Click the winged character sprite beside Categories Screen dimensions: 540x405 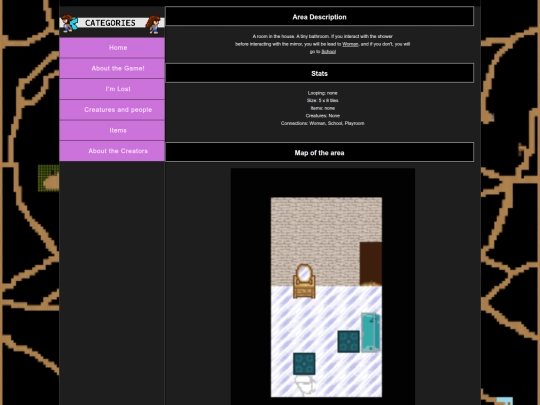tap(69, 23)
